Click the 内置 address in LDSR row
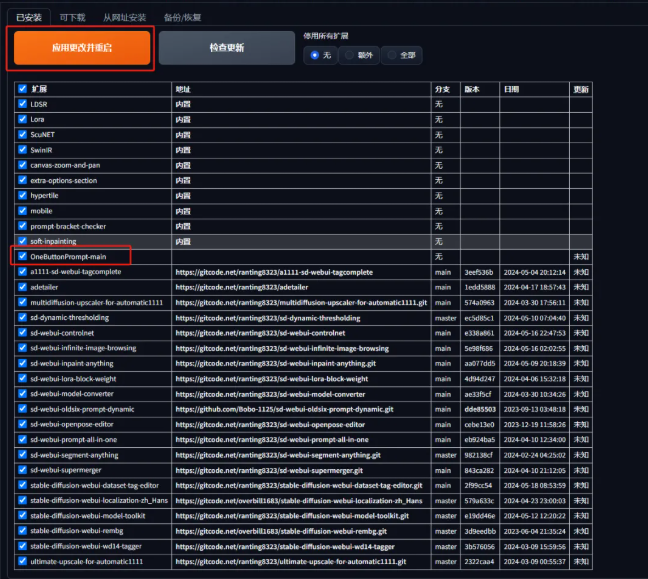Image resolution: width=648 pixels, height=579 pixels. (x=183, y=104)
